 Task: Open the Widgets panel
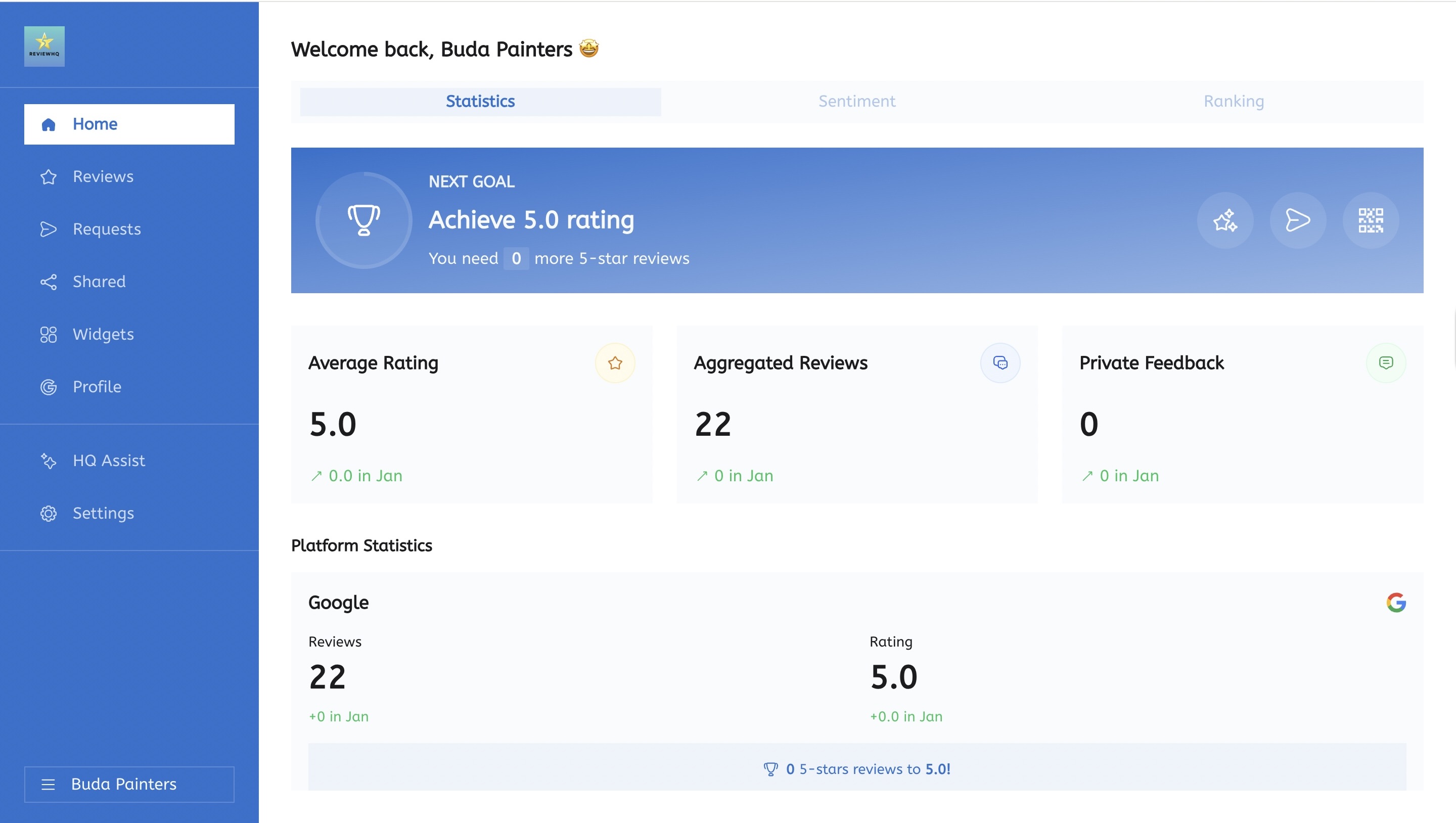click(x=103, y=334)
